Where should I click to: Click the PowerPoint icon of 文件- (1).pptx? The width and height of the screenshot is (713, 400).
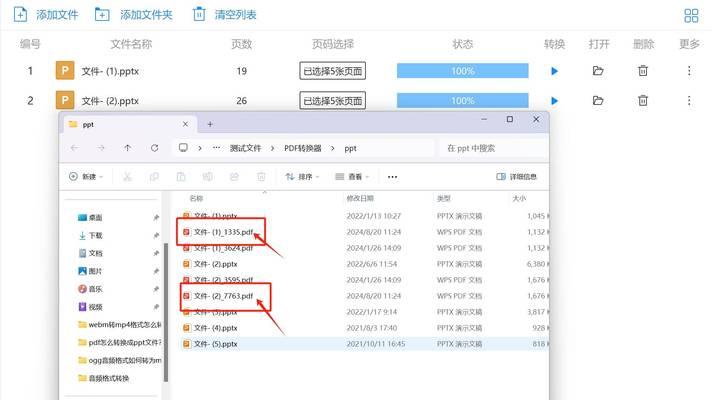[x=65, y=70]
